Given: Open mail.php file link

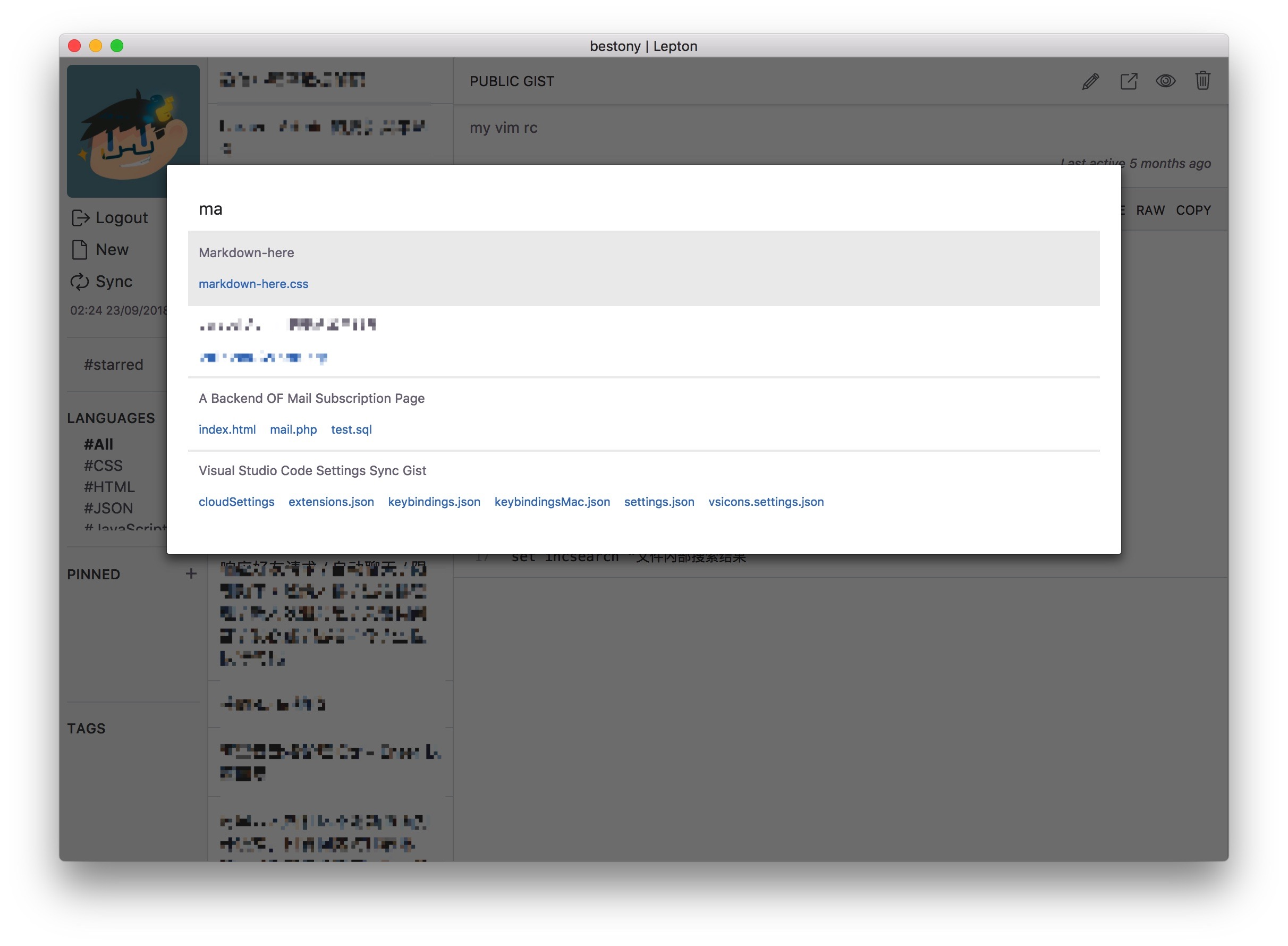Looking at the screenshot, I should (293, 429).
